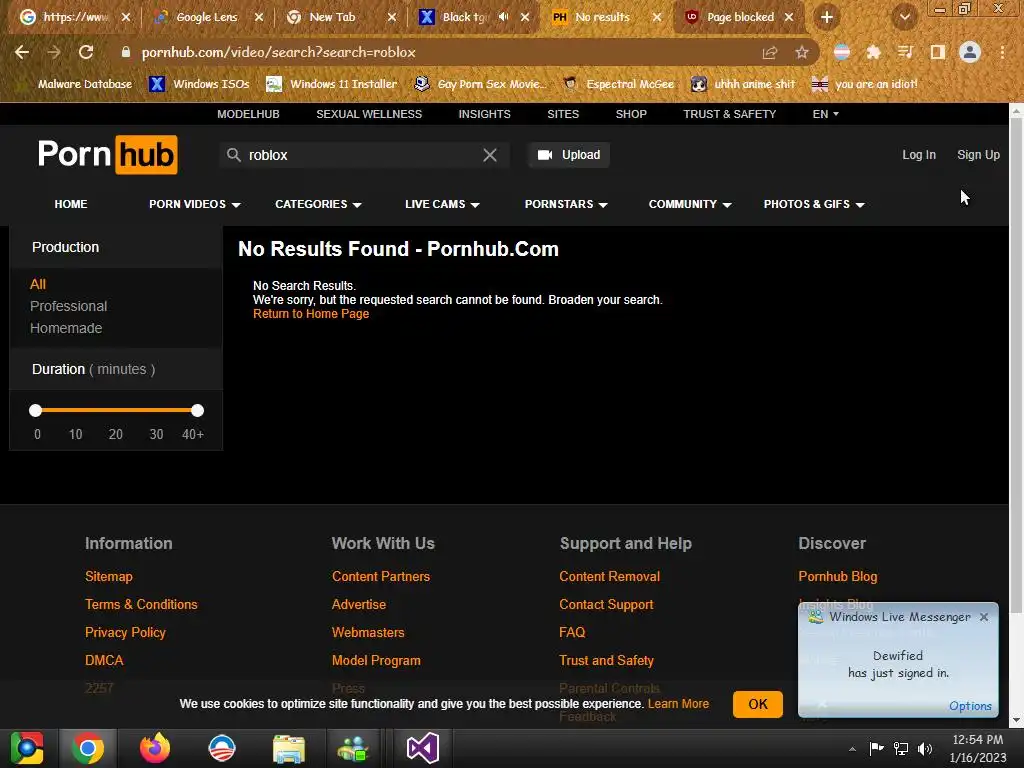Viewport: 1024px width, 768px height.
Task: Click the browser forward arrow
Action: [x=54, y=52]
